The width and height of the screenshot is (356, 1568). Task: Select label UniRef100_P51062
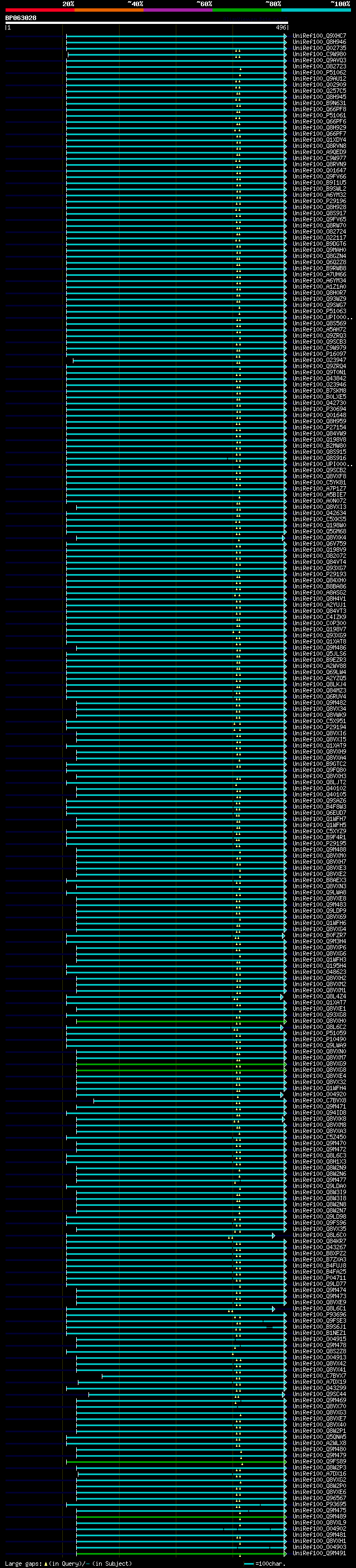coord(319,72)
